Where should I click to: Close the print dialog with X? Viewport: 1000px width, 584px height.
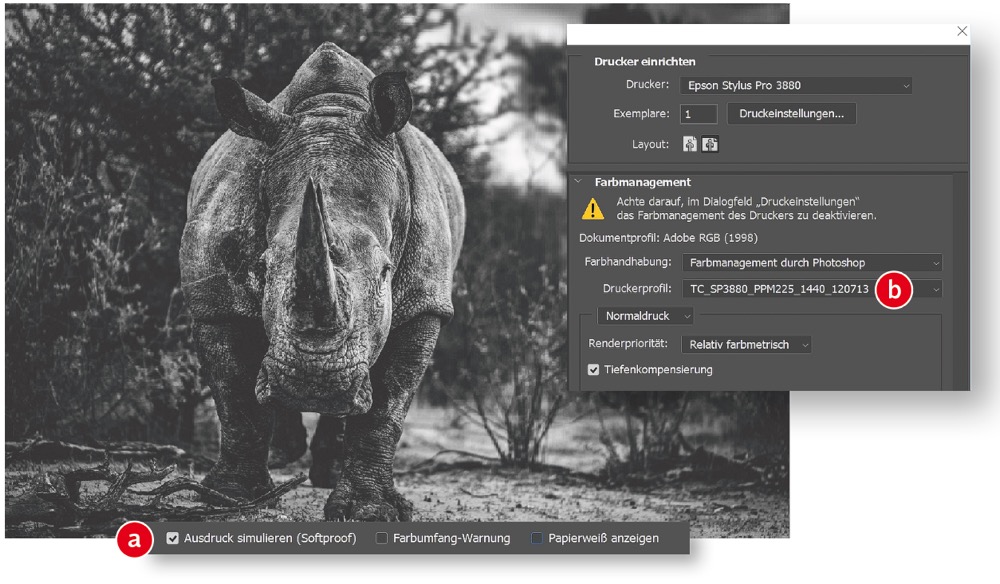pos(962,31)
